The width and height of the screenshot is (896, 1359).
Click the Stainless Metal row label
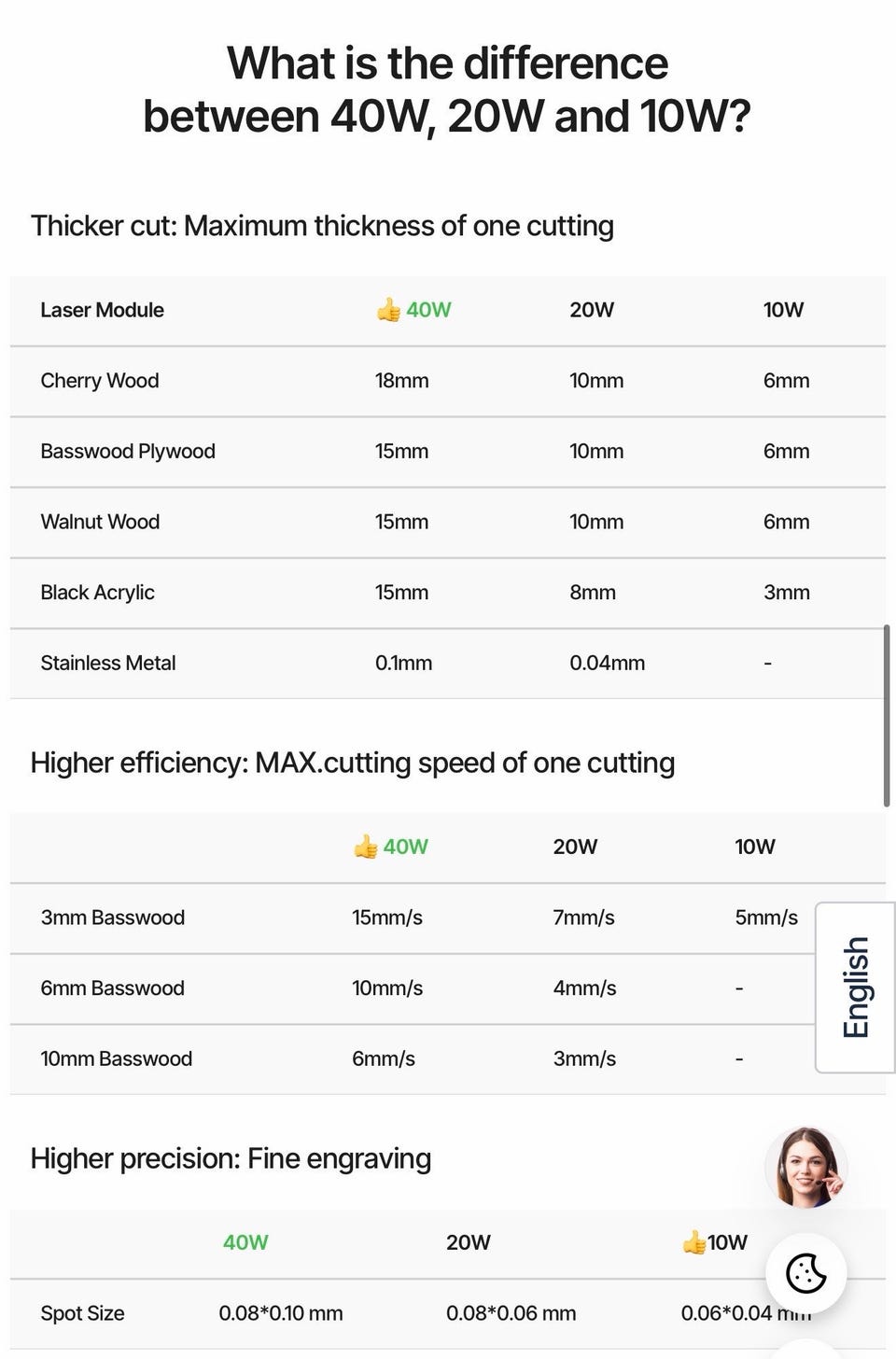point(108,663)
